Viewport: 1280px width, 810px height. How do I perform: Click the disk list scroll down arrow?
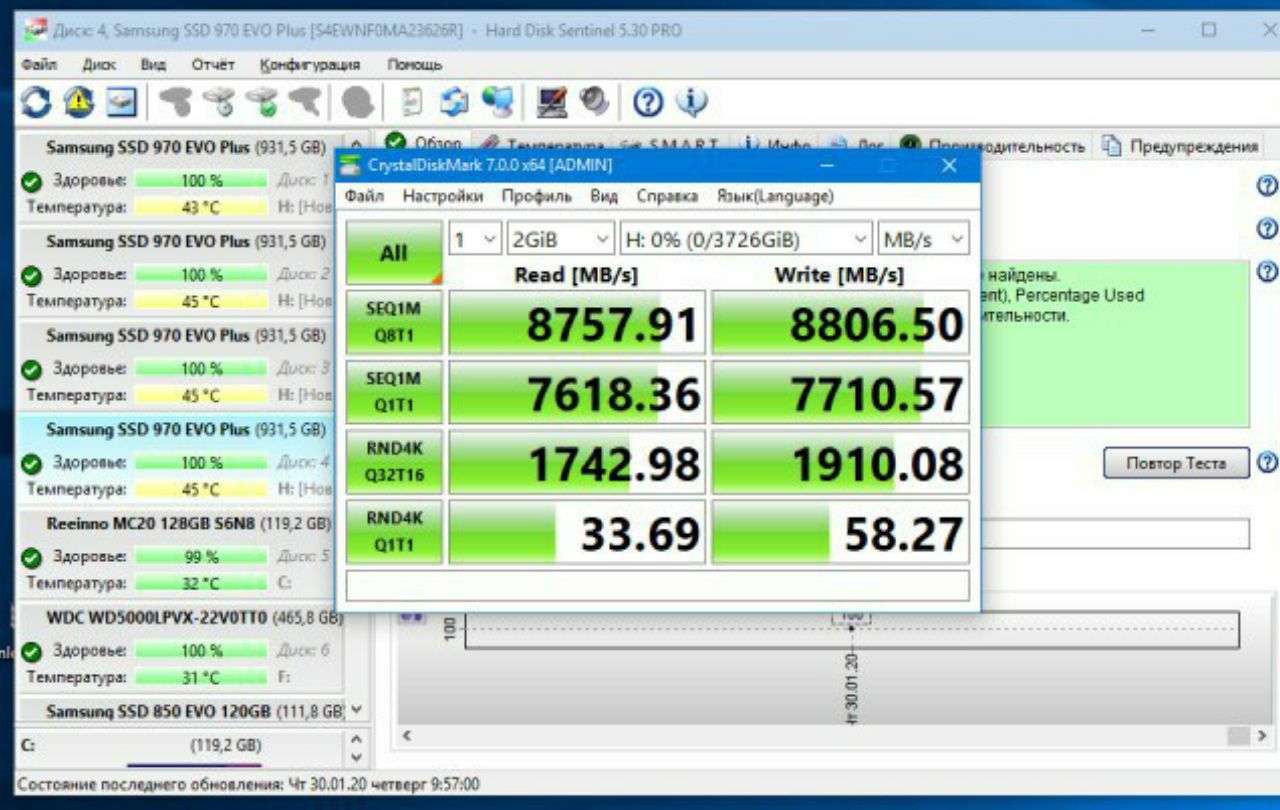pos(357,710)
